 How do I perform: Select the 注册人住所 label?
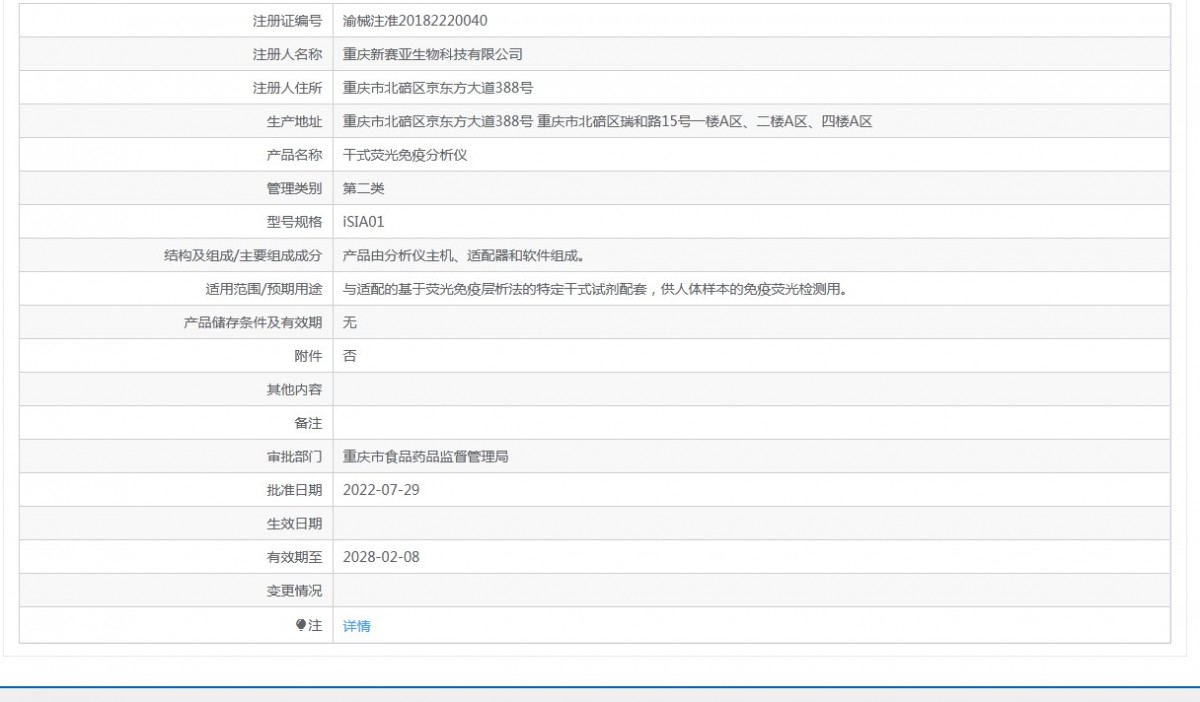(287, 88)
